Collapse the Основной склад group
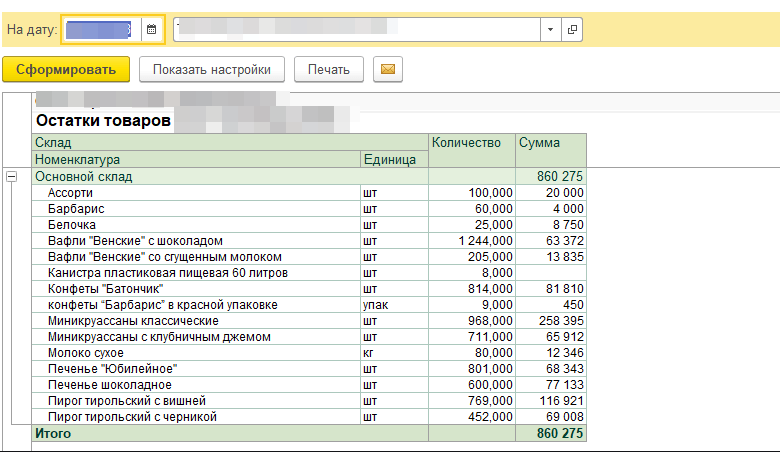The image size is (780, 452). 11,177
